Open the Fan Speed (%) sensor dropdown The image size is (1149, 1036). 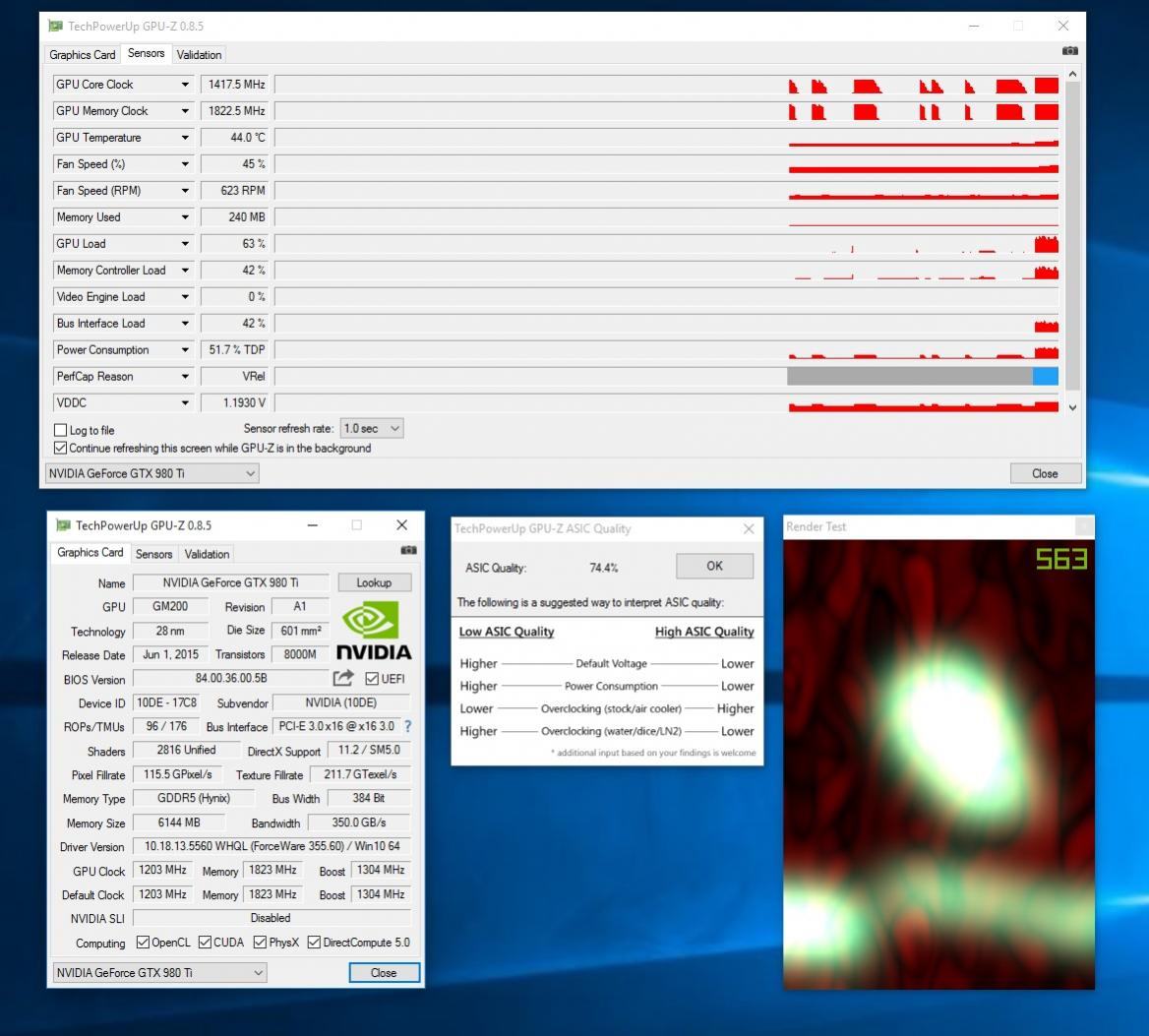185,164
